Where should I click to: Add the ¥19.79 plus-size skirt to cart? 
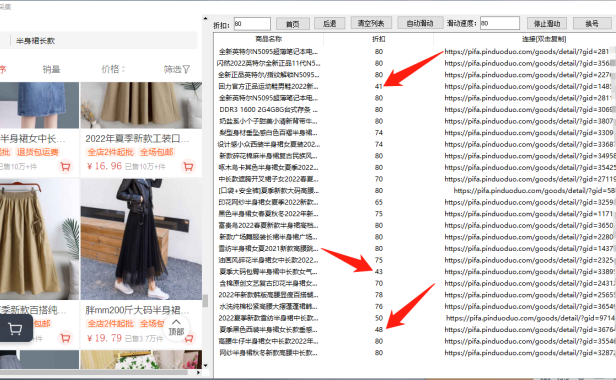pos(189,338)
